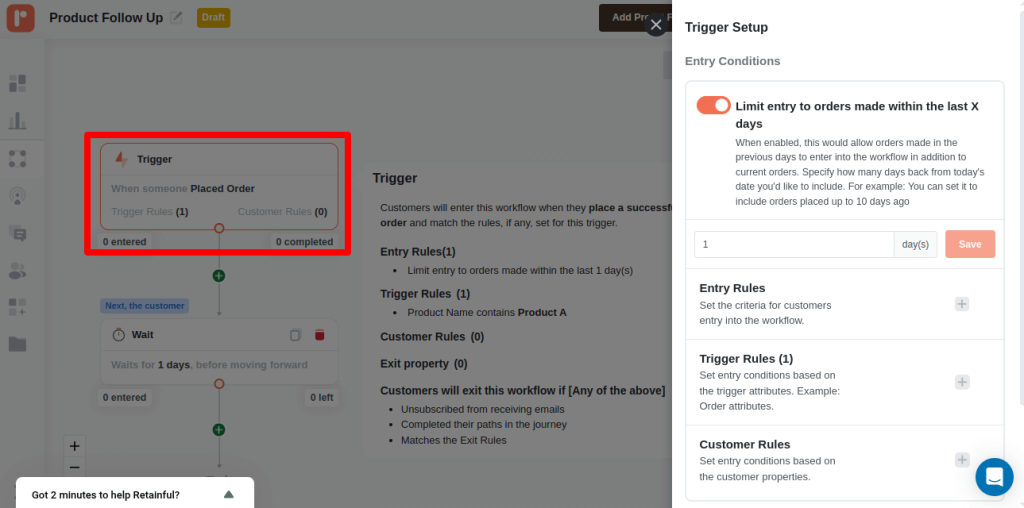Open the live chat bubble icon

pyautogui.click(x=994, y=477)
